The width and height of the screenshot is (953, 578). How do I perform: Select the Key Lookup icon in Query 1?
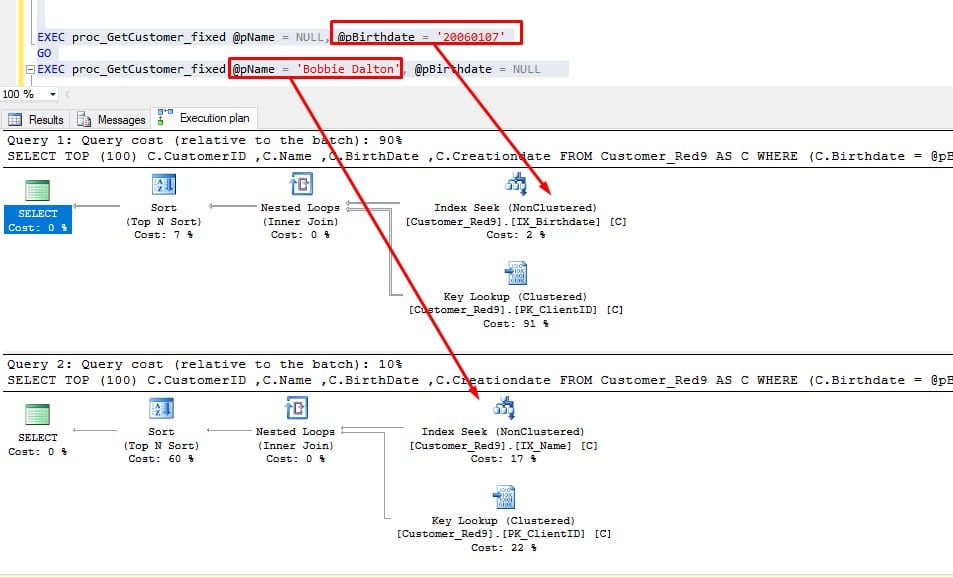pyautogui.click(x=516, y=274)
